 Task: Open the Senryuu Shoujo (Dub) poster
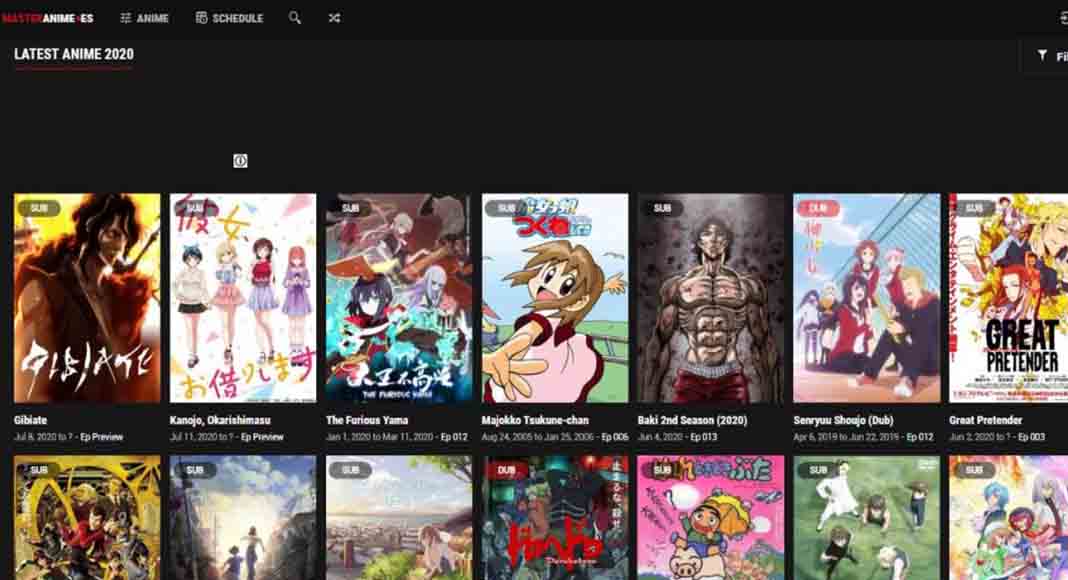pyautogui.click(x=867, y=298)
